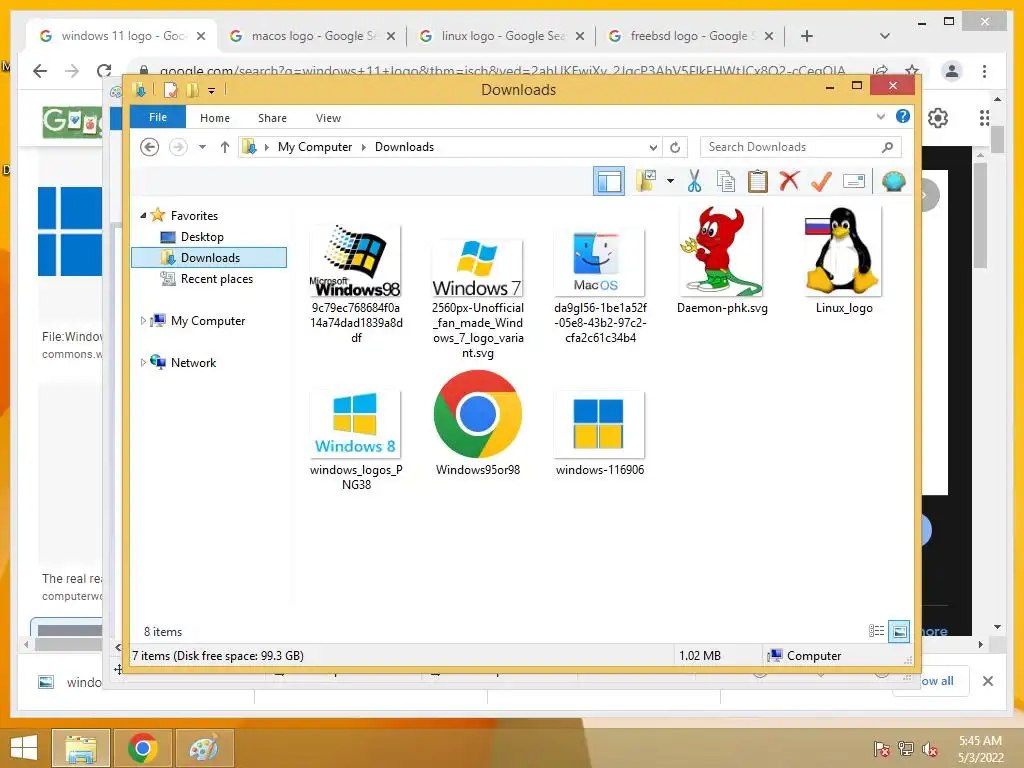
Task: Select Desktop under Favorites
Action: (x=202, y=236)
